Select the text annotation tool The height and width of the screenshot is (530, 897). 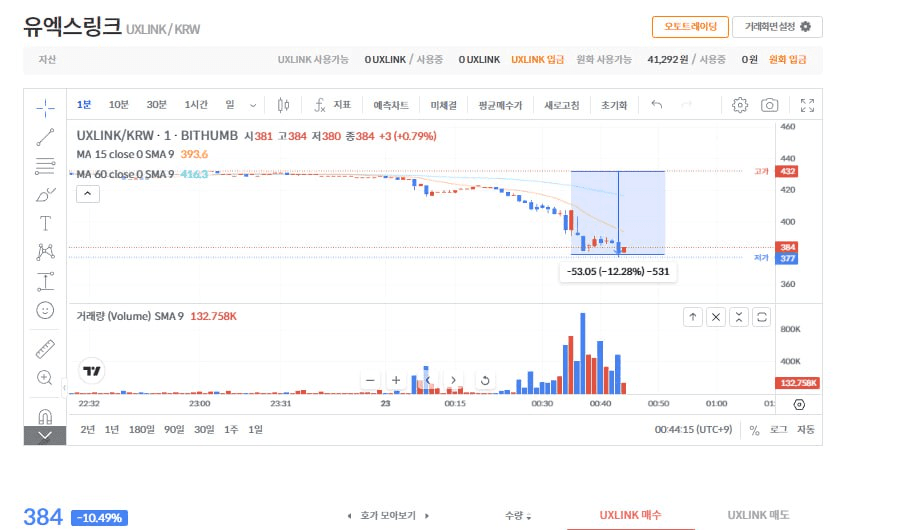(x=45, y=223)
